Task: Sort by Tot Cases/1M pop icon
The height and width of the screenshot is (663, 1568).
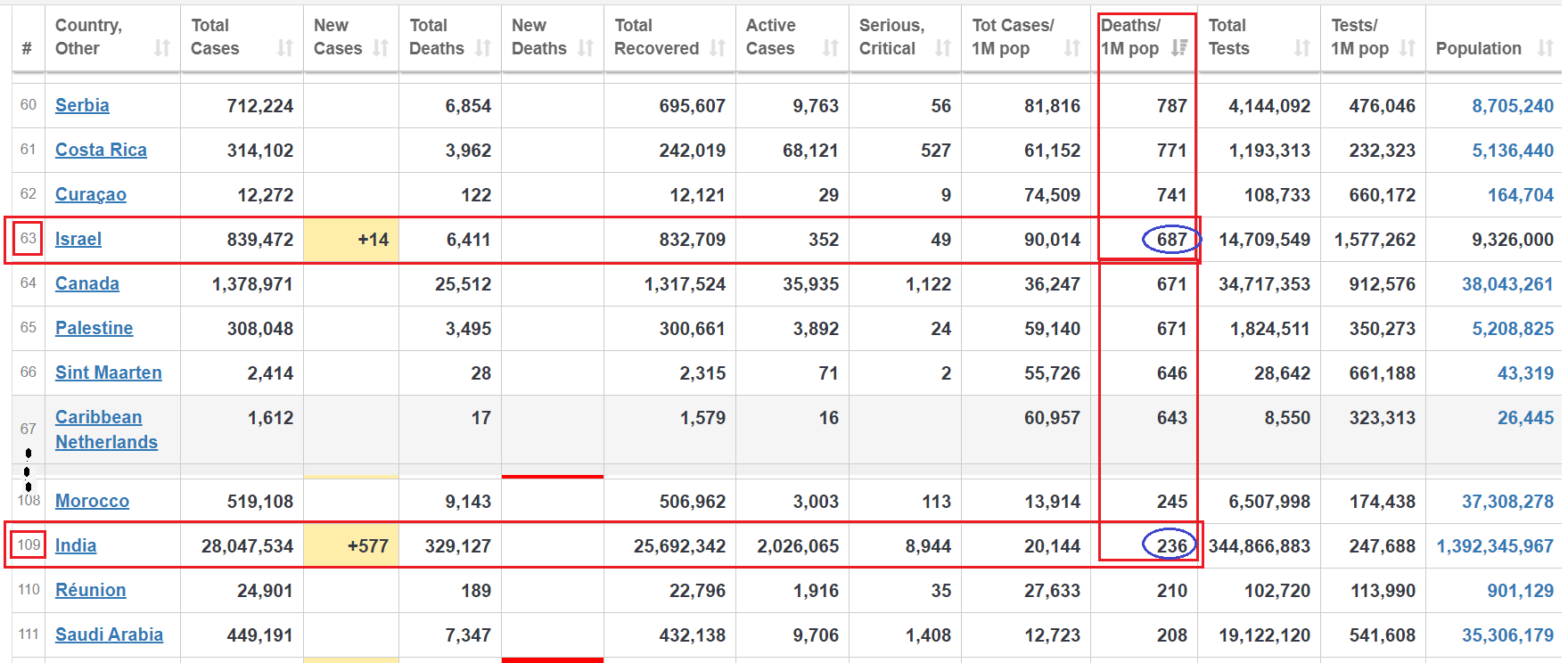Action: click(1072, 48)
